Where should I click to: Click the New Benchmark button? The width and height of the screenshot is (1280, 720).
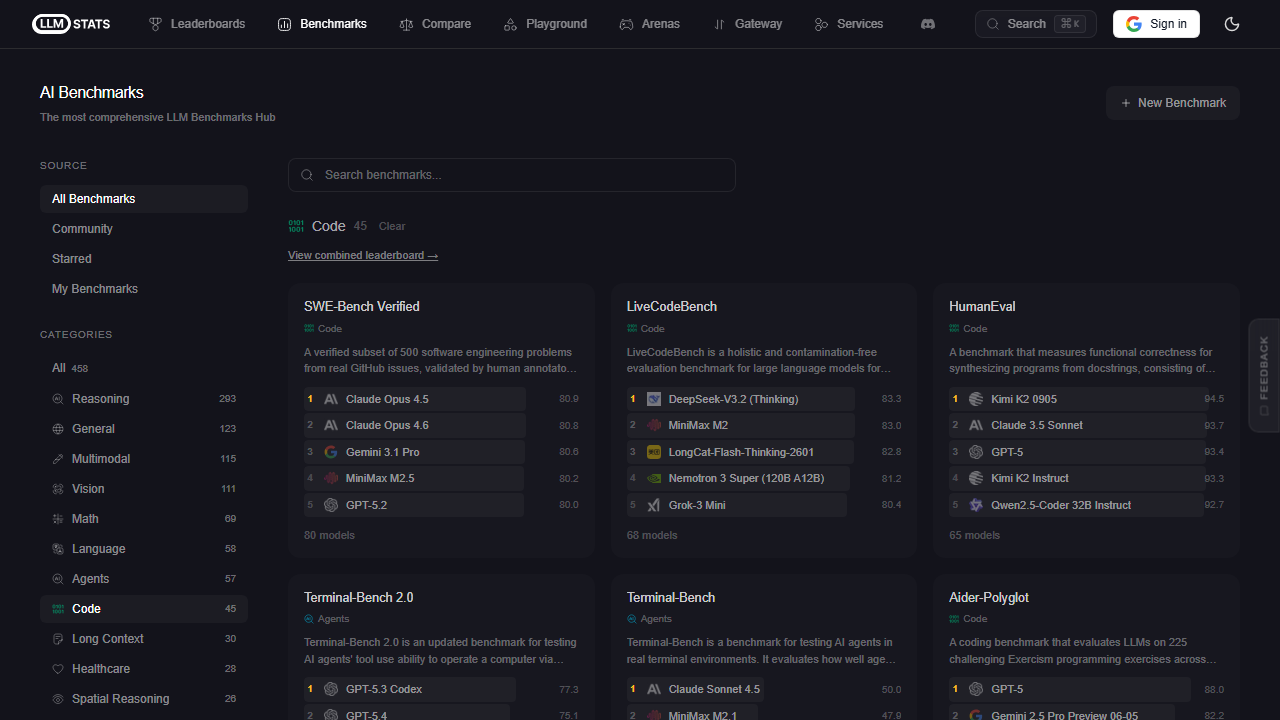[x=1172, y=102]
